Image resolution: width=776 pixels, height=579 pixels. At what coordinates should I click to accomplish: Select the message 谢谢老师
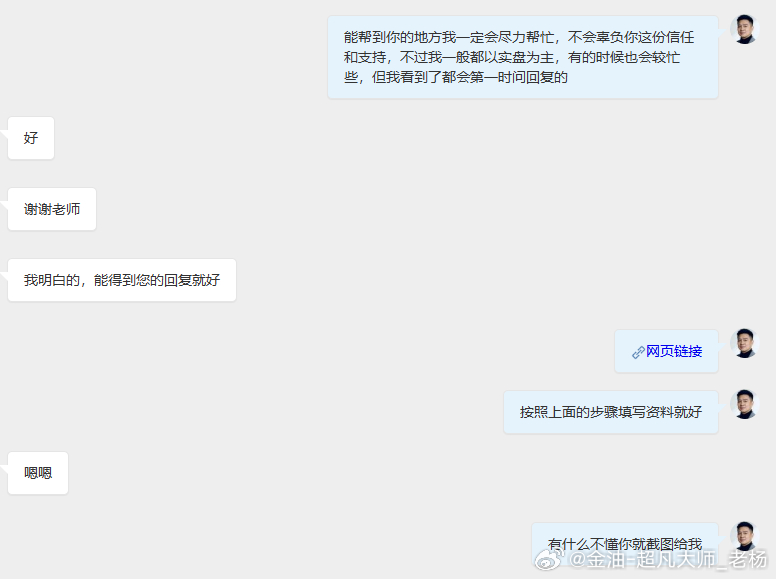click(x=52, y=209)
